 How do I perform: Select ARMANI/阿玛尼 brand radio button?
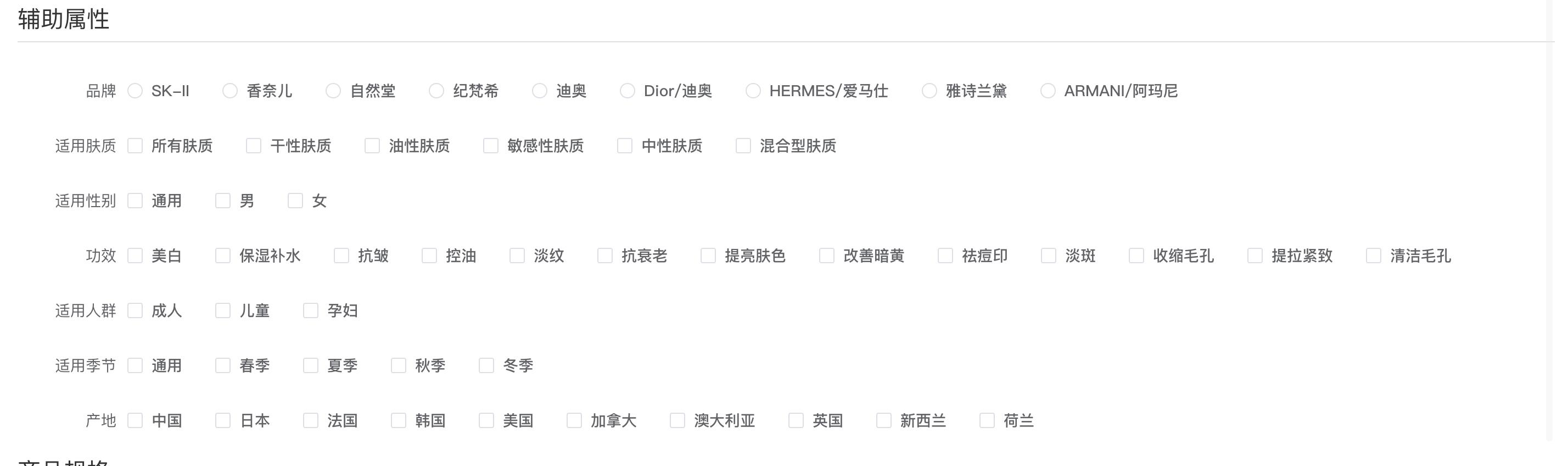click(x=1048, y=91)
